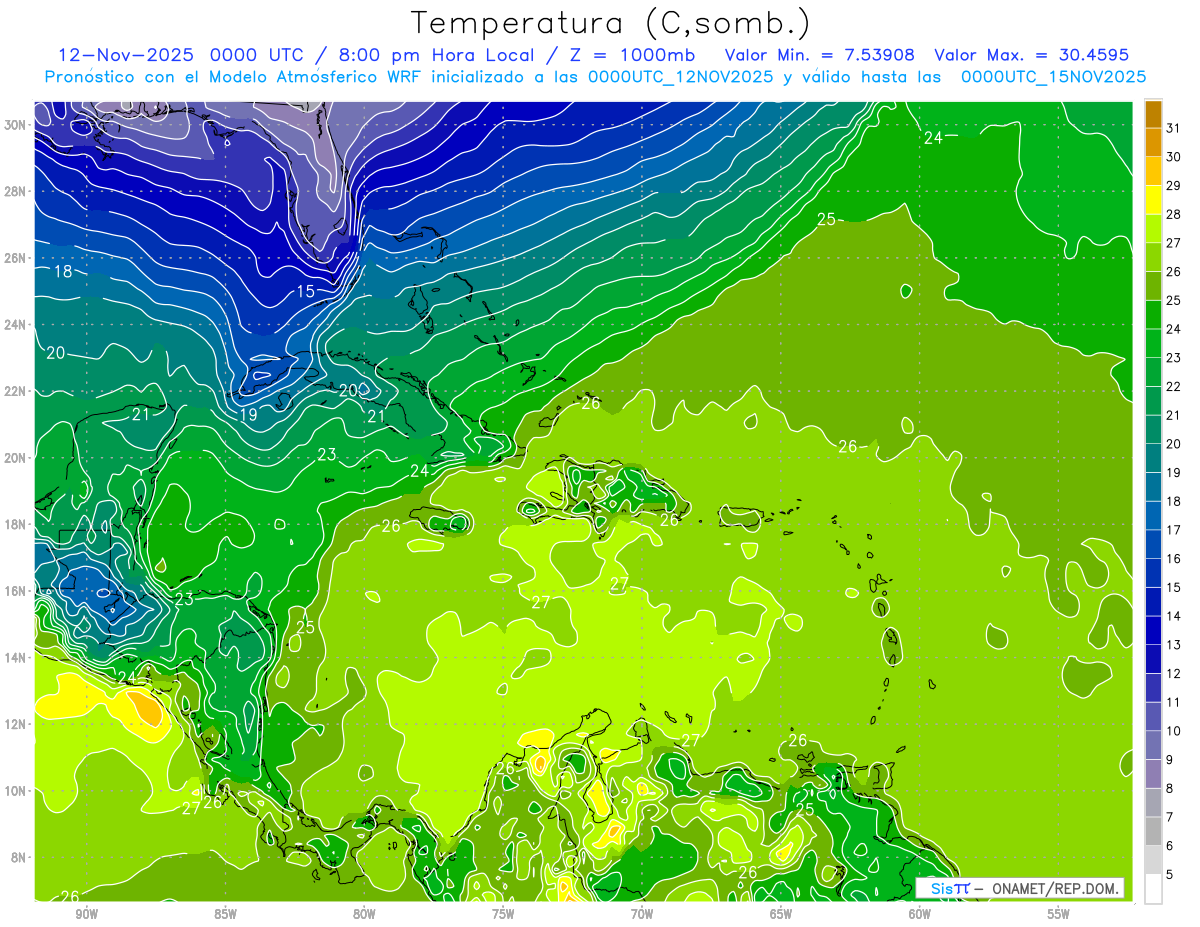
Task: Click the legend value "12"
Action: [x=1174, y=674]
